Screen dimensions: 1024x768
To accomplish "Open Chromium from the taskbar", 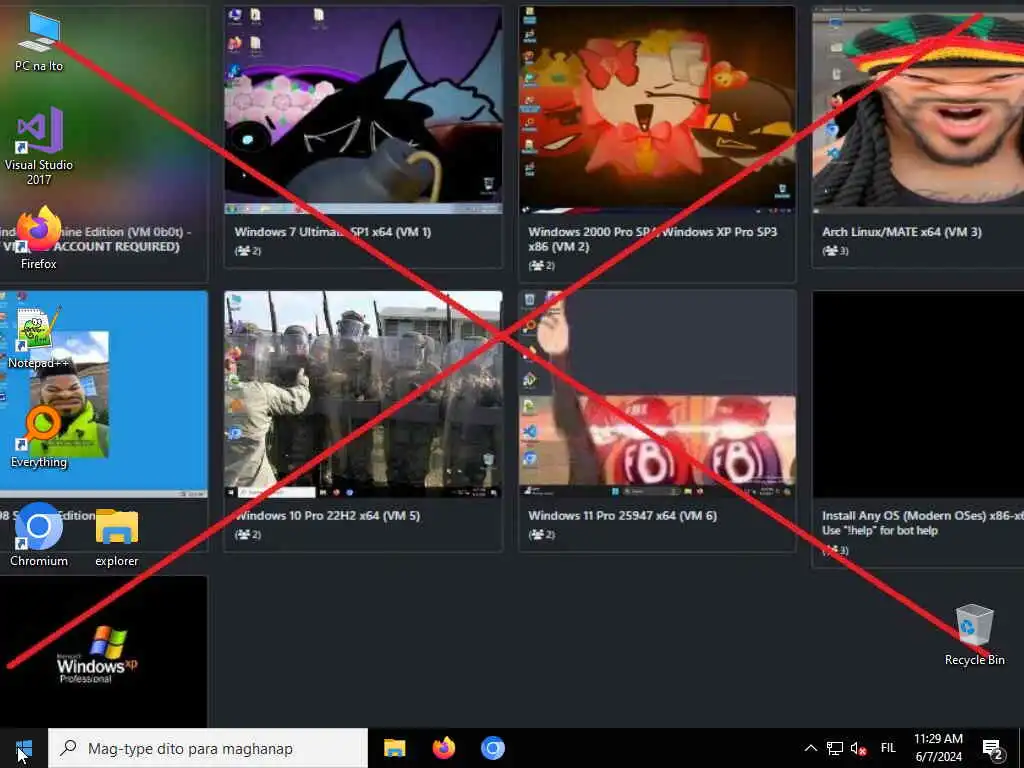I will coord(493,748).
